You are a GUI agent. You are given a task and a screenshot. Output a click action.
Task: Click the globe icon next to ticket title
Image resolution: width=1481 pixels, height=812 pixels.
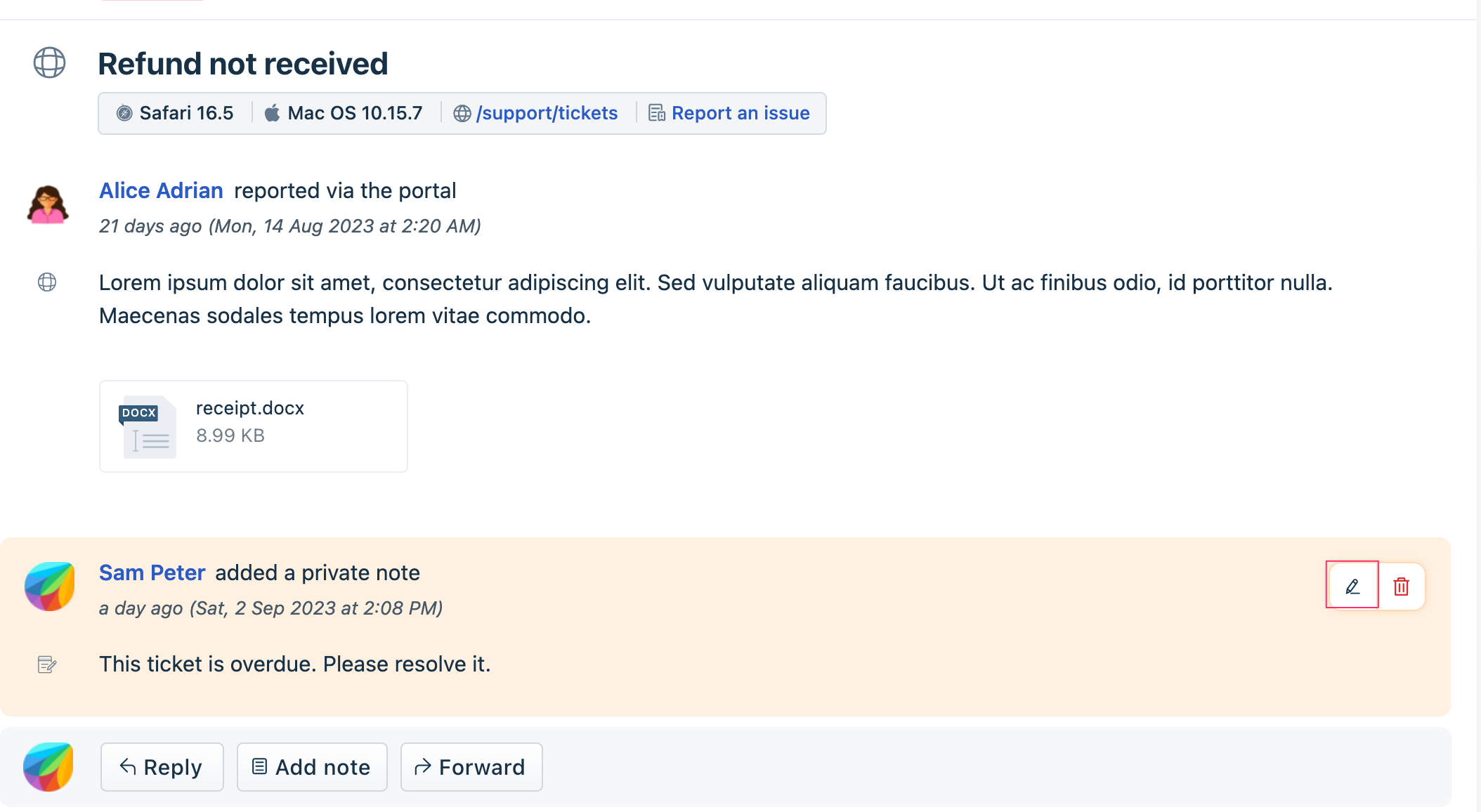pyautogui.click(x=51, y=62)
